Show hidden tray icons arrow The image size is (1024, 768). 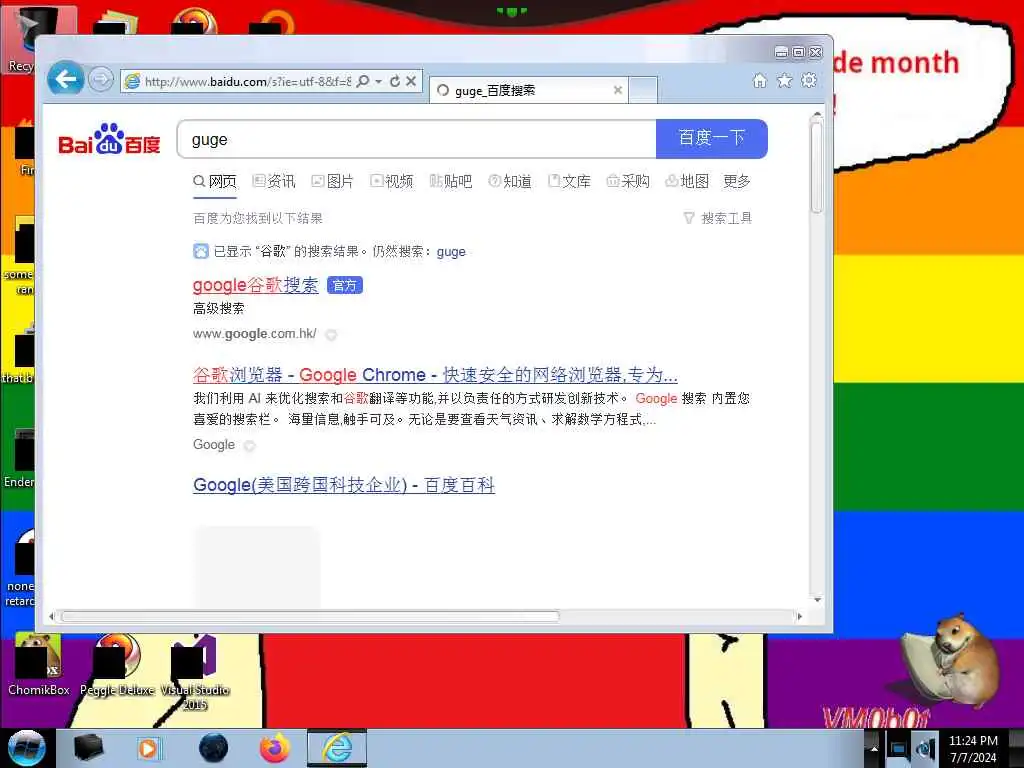(x=874, y=749)
